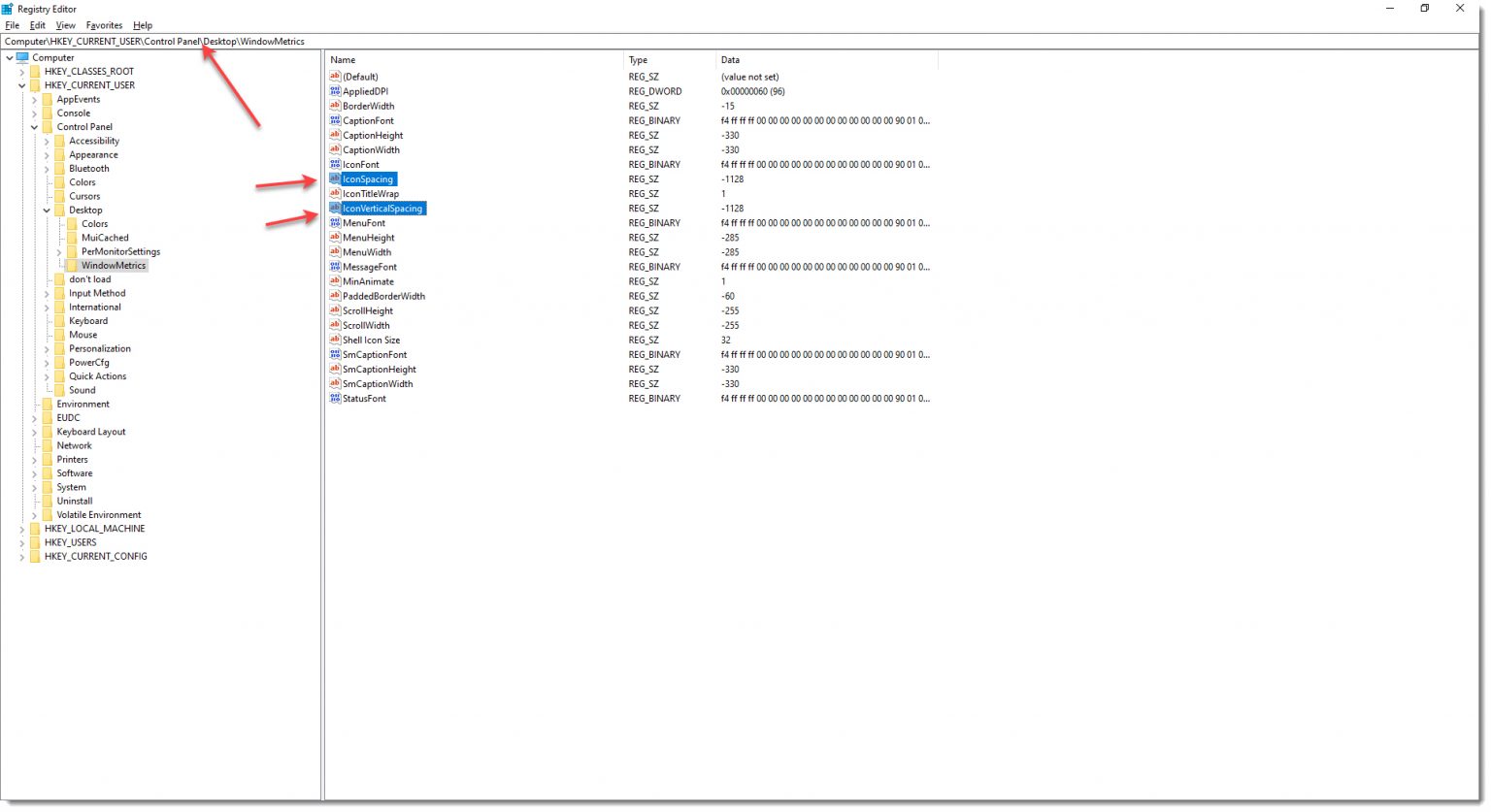Click the REG_DWORD icon beside AppliedDPI
The image size is (1491, 812).
point(334,91)
